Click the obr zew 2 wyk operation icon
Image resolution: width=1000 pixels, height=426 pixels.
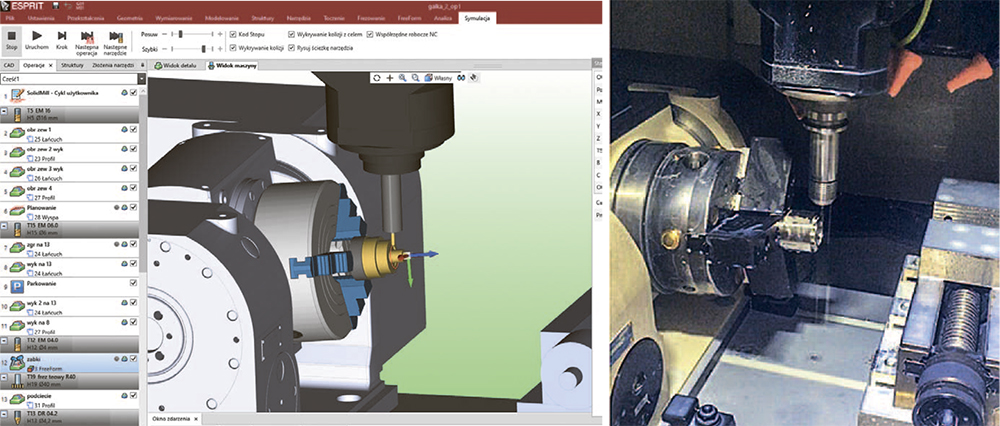(x=17, y=152)
